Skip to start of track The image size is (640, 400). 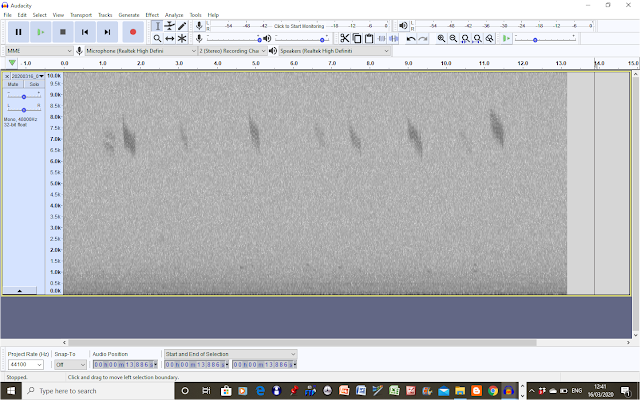pyautogui.click(x=85, y=32)
